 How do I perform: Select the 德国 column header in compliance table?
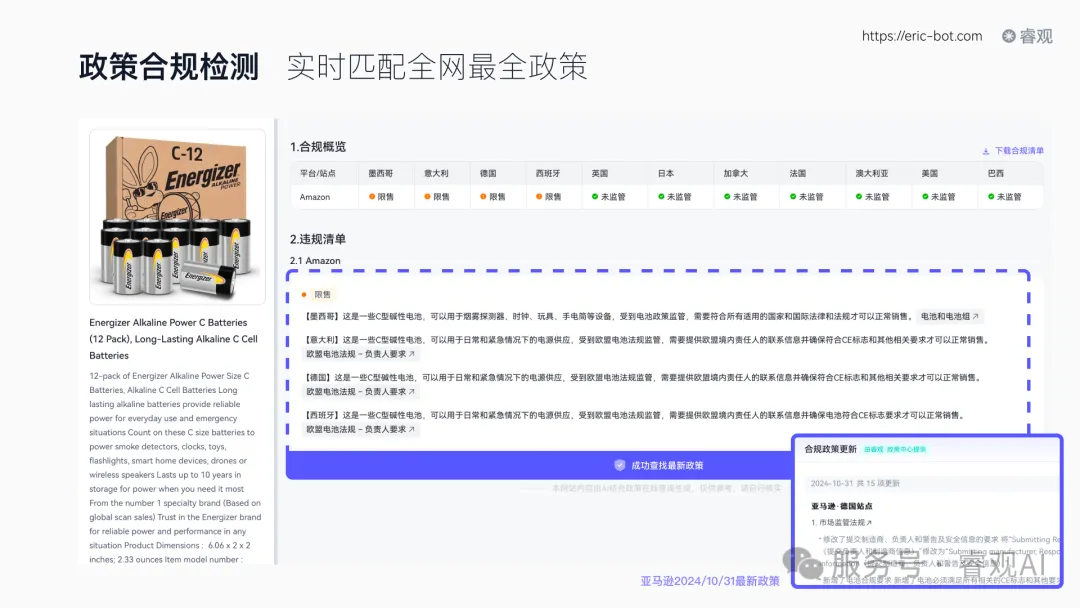coord(489,172)
